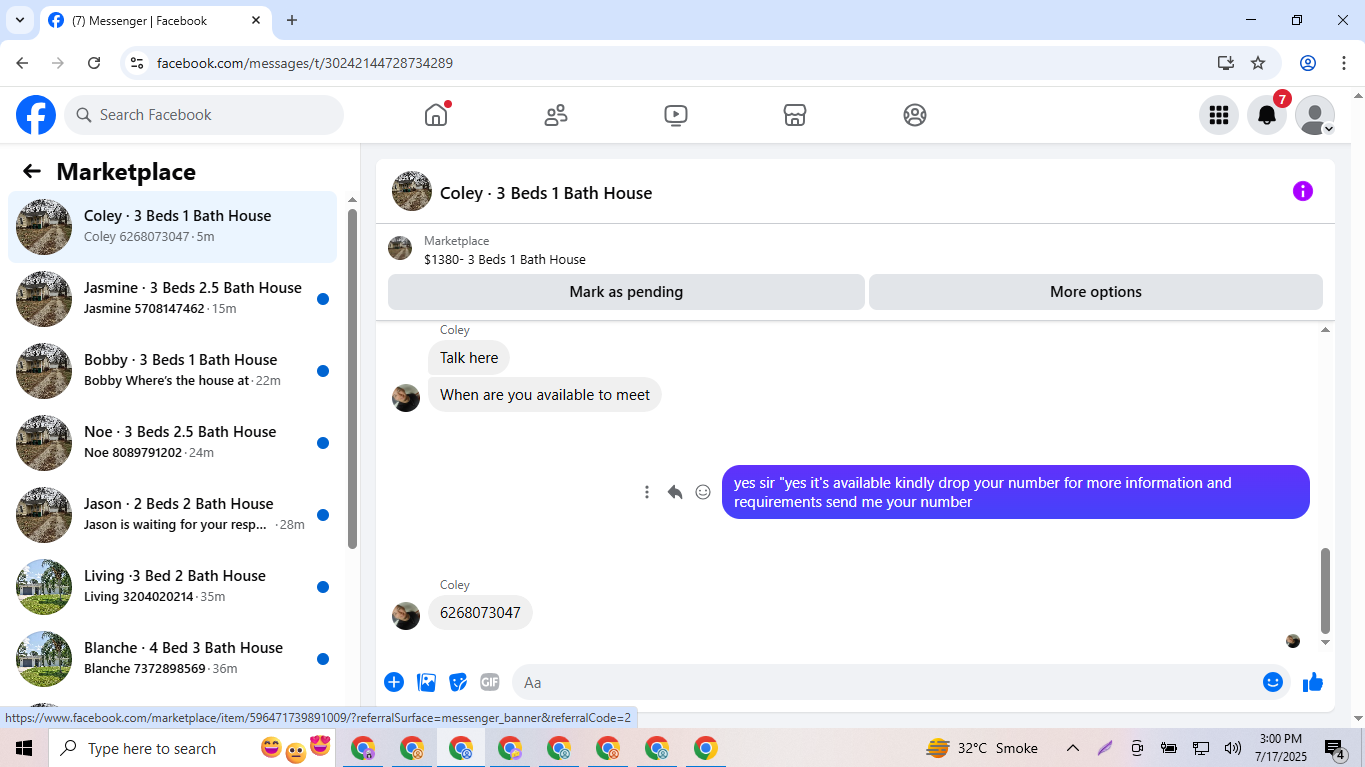Open the Marketplace storefront icon
Screen dimensions: 1365x767
point(795,115)
